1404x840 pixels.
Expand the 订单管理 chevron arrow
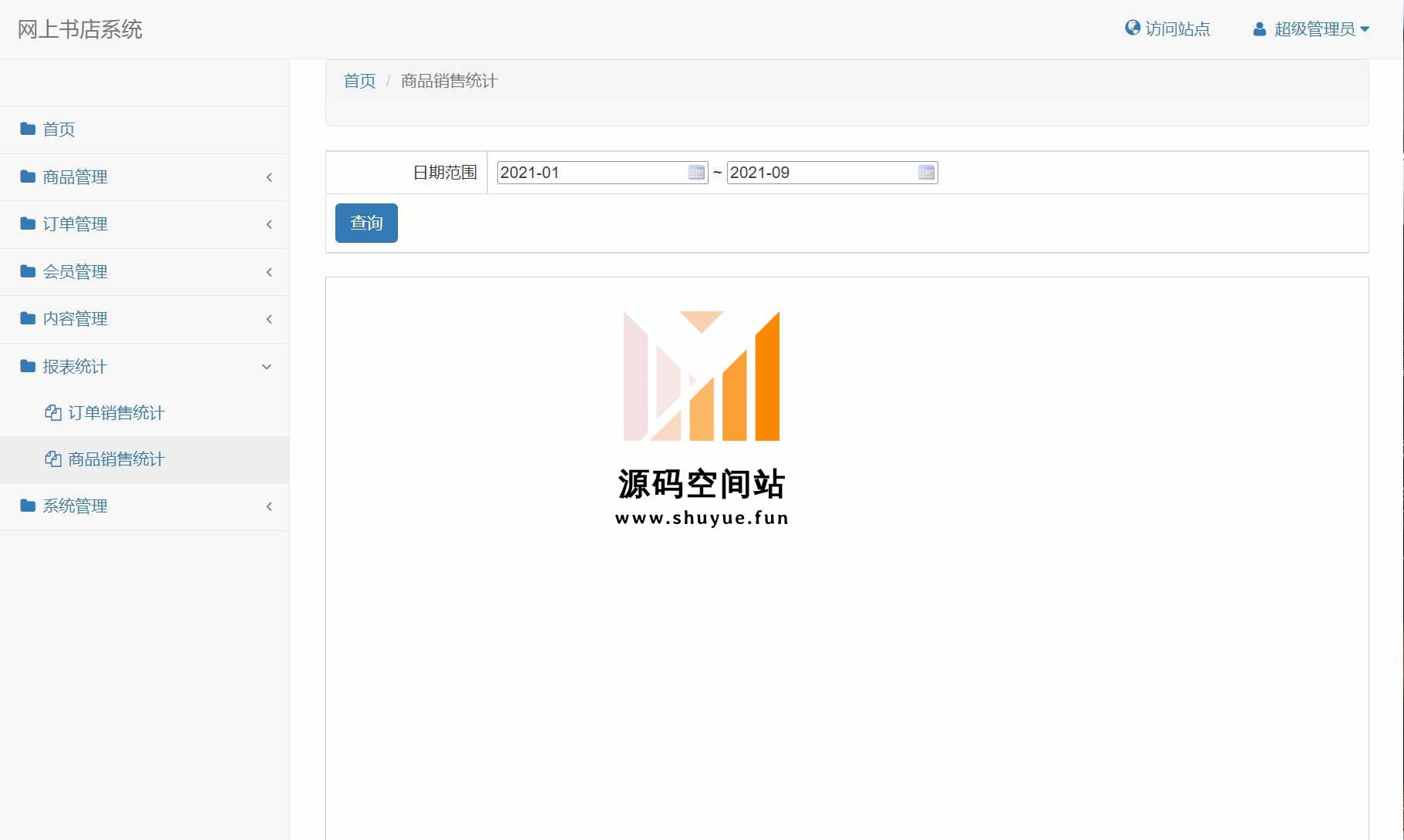pyautogui.click(x=269, y=224)
